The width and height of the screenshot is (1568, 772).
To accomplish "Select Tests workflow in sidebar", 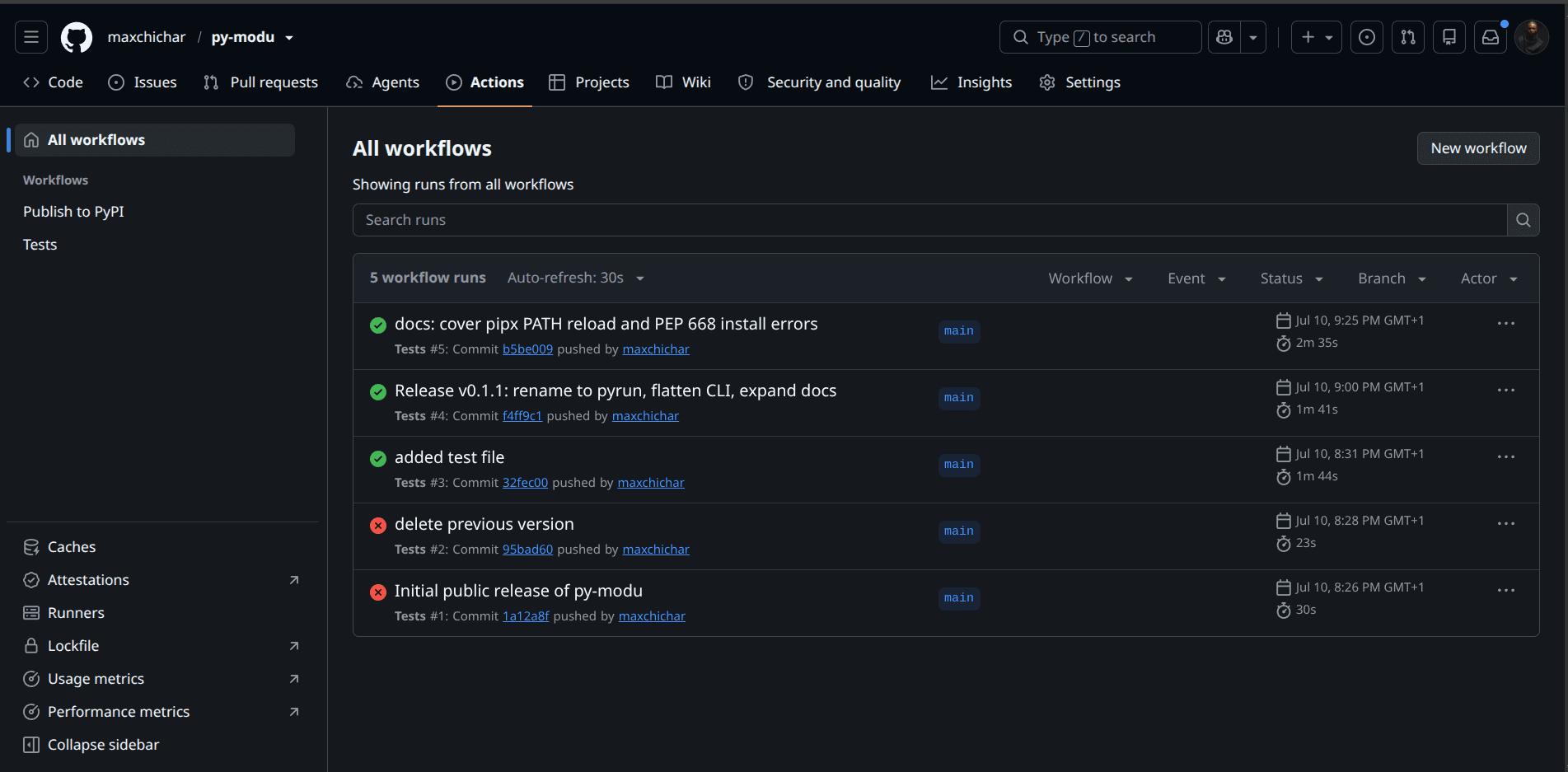I will click(40, 245).
